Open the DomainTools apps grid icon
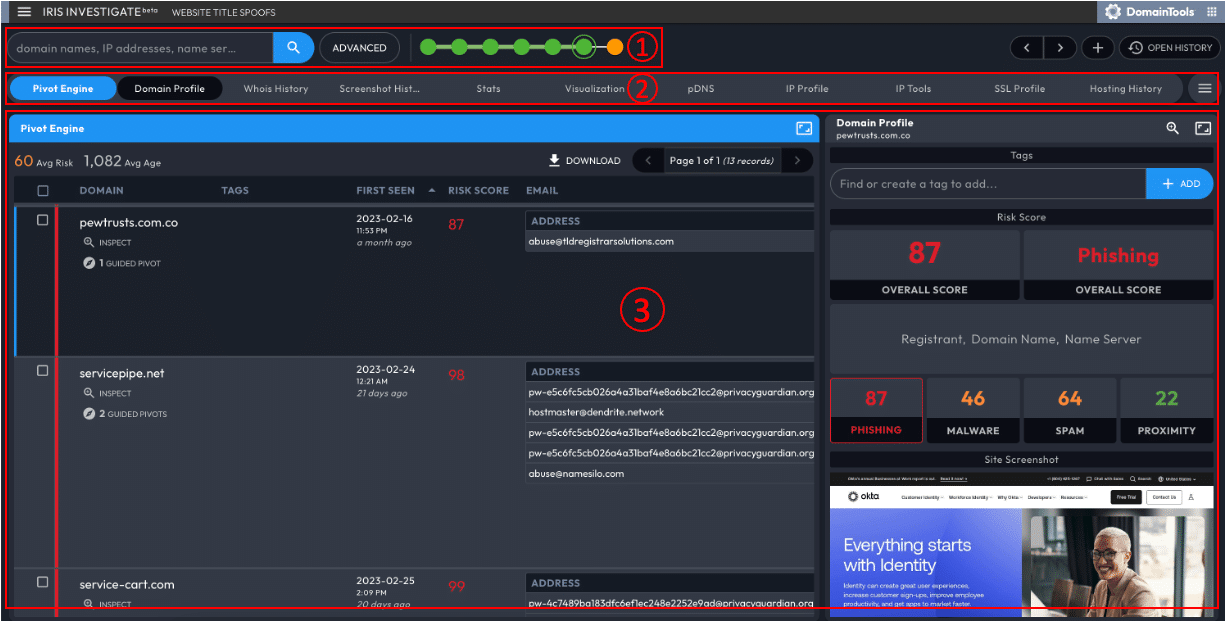This screenshot has width=1226, height=622. coord(1212,12)
